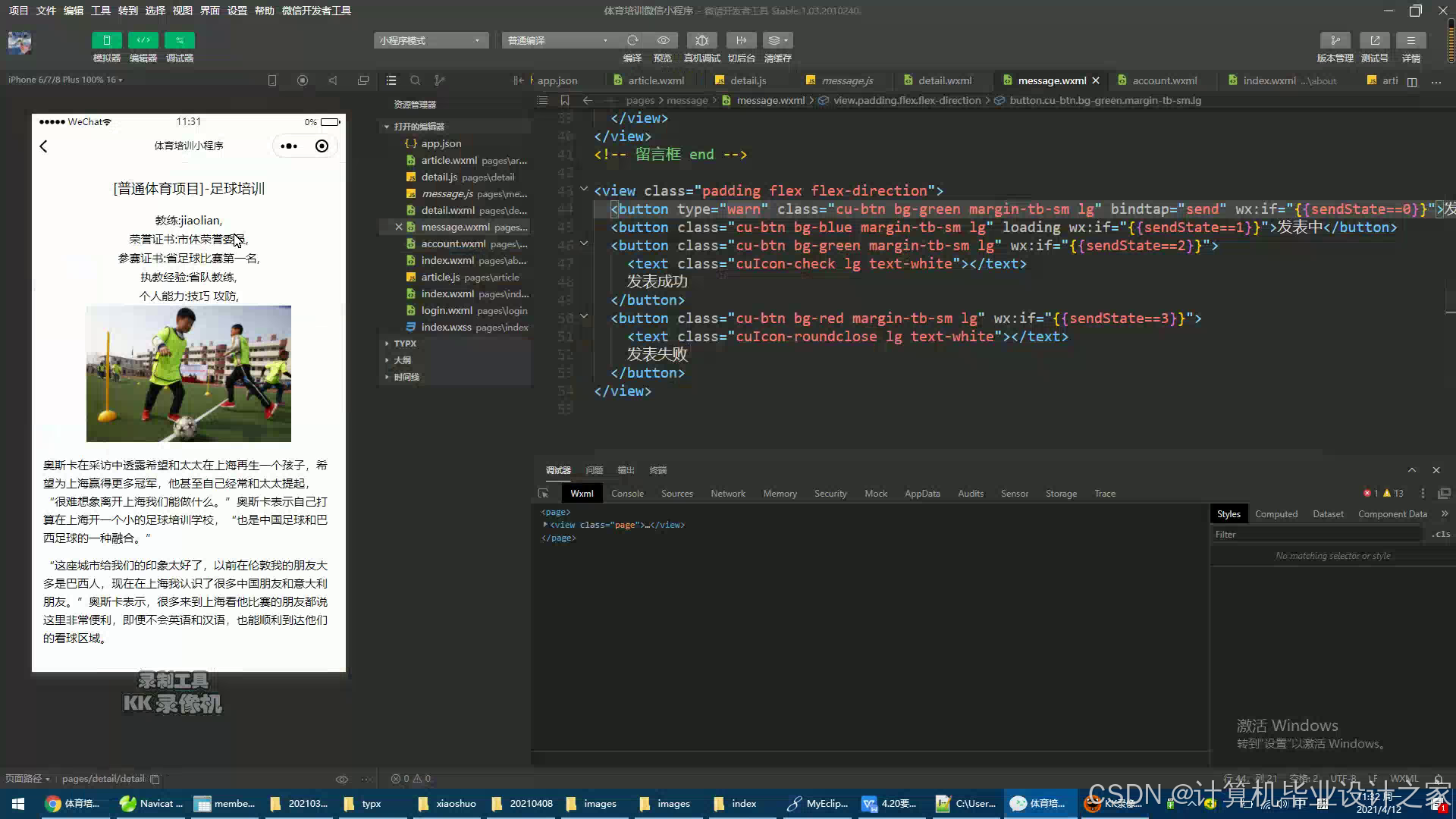Screen dimensions: 1456x819
Task: Click the element inspector select icon
Action: (x=543, y=494)
